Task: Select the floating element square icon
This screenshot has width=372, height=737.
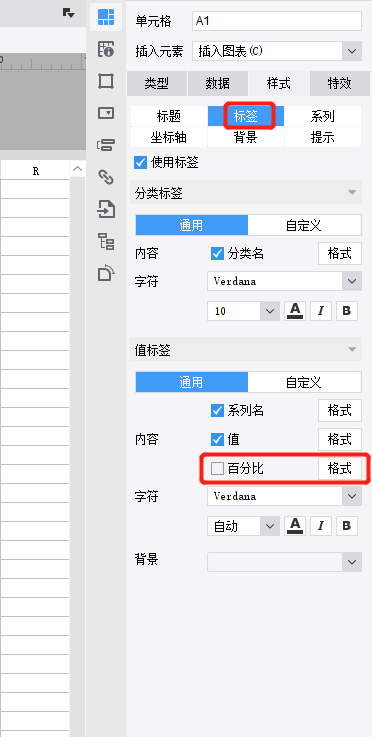Action: tap(106, 81)
